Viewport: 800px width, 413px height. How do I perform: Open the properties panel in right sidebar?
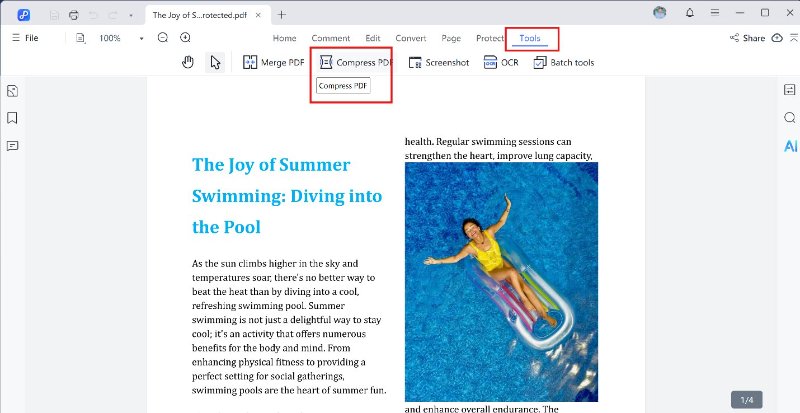789,91
